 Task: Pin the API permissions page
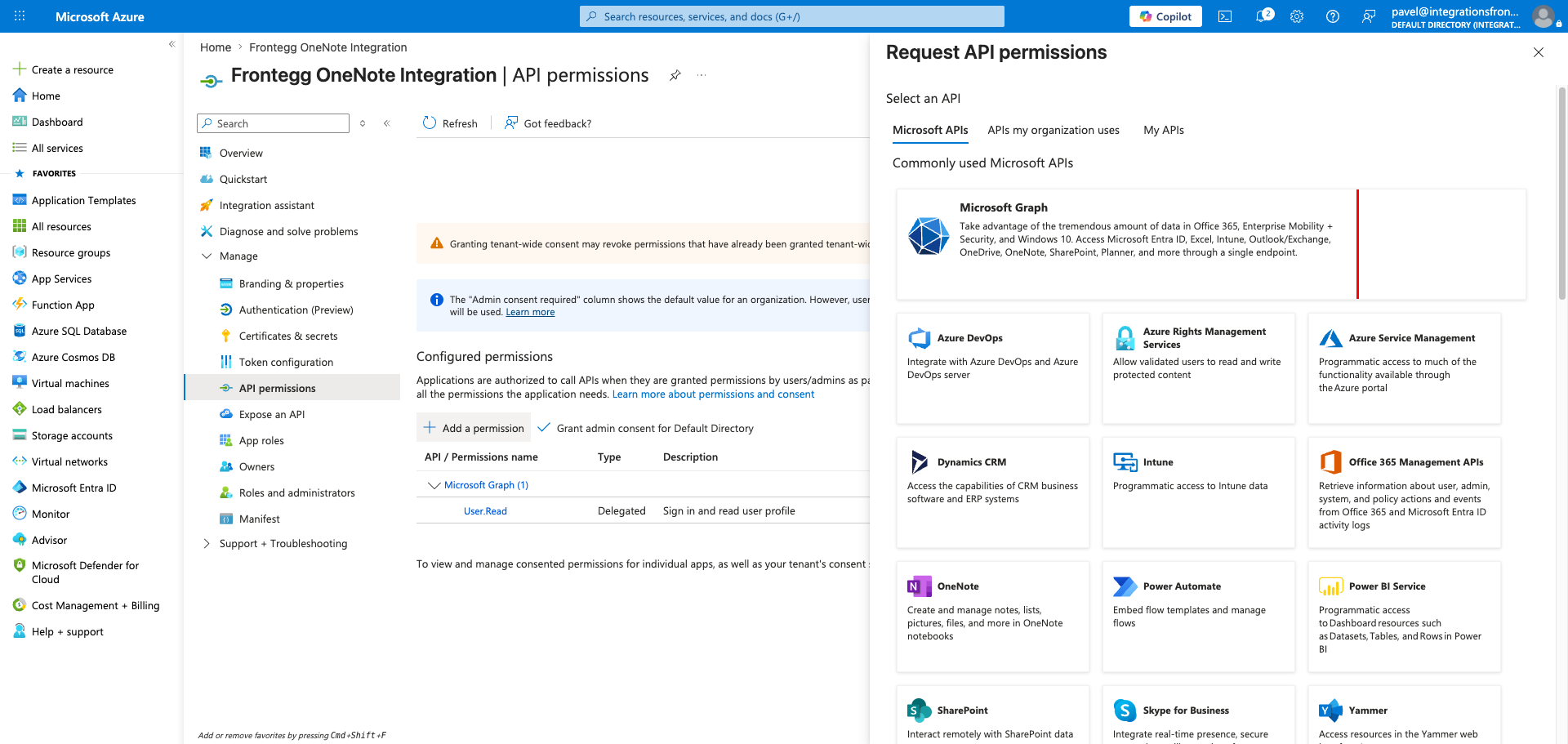pos(675,75)
